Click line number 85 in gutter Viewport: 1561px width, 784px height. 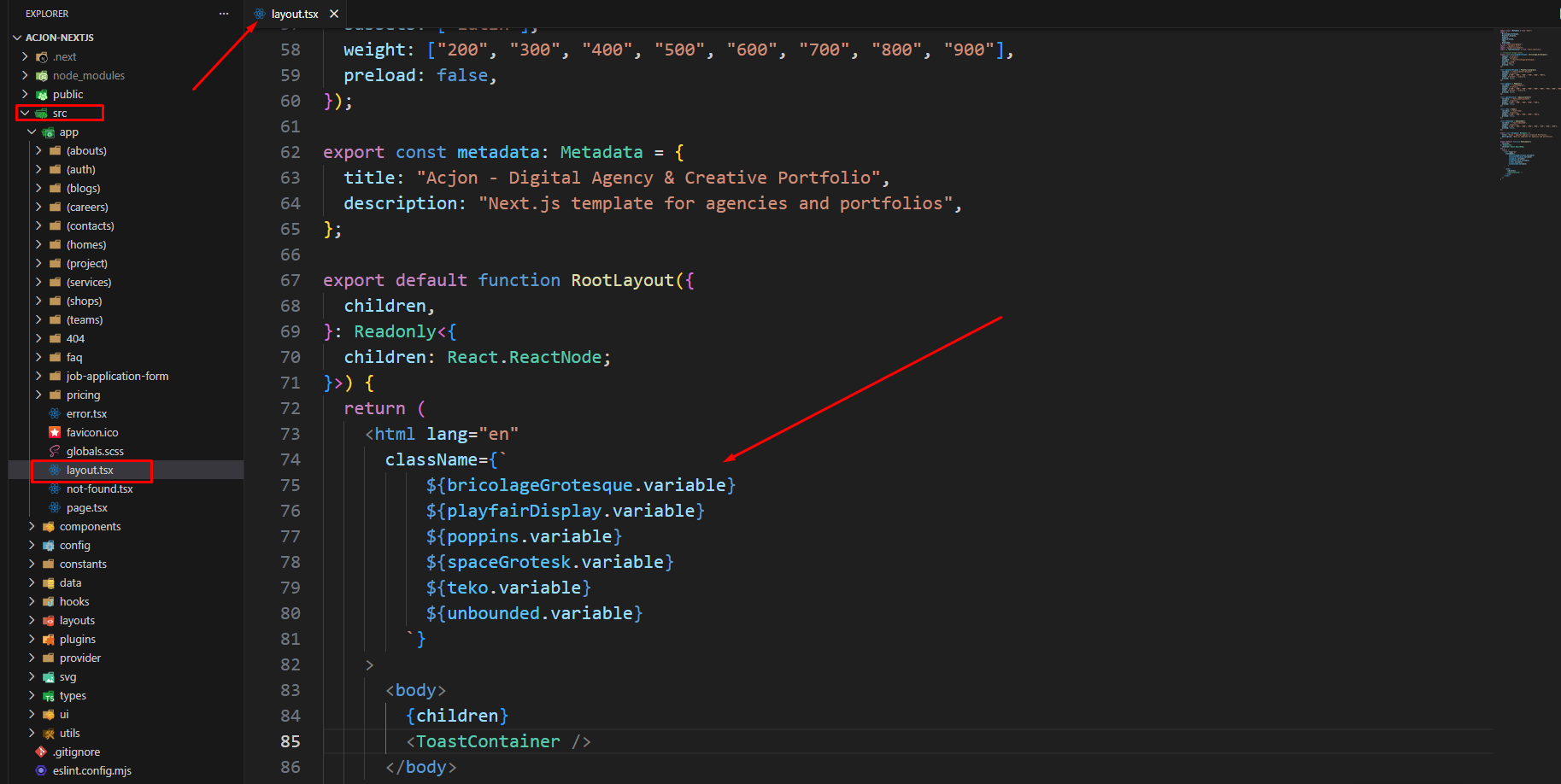290,741
